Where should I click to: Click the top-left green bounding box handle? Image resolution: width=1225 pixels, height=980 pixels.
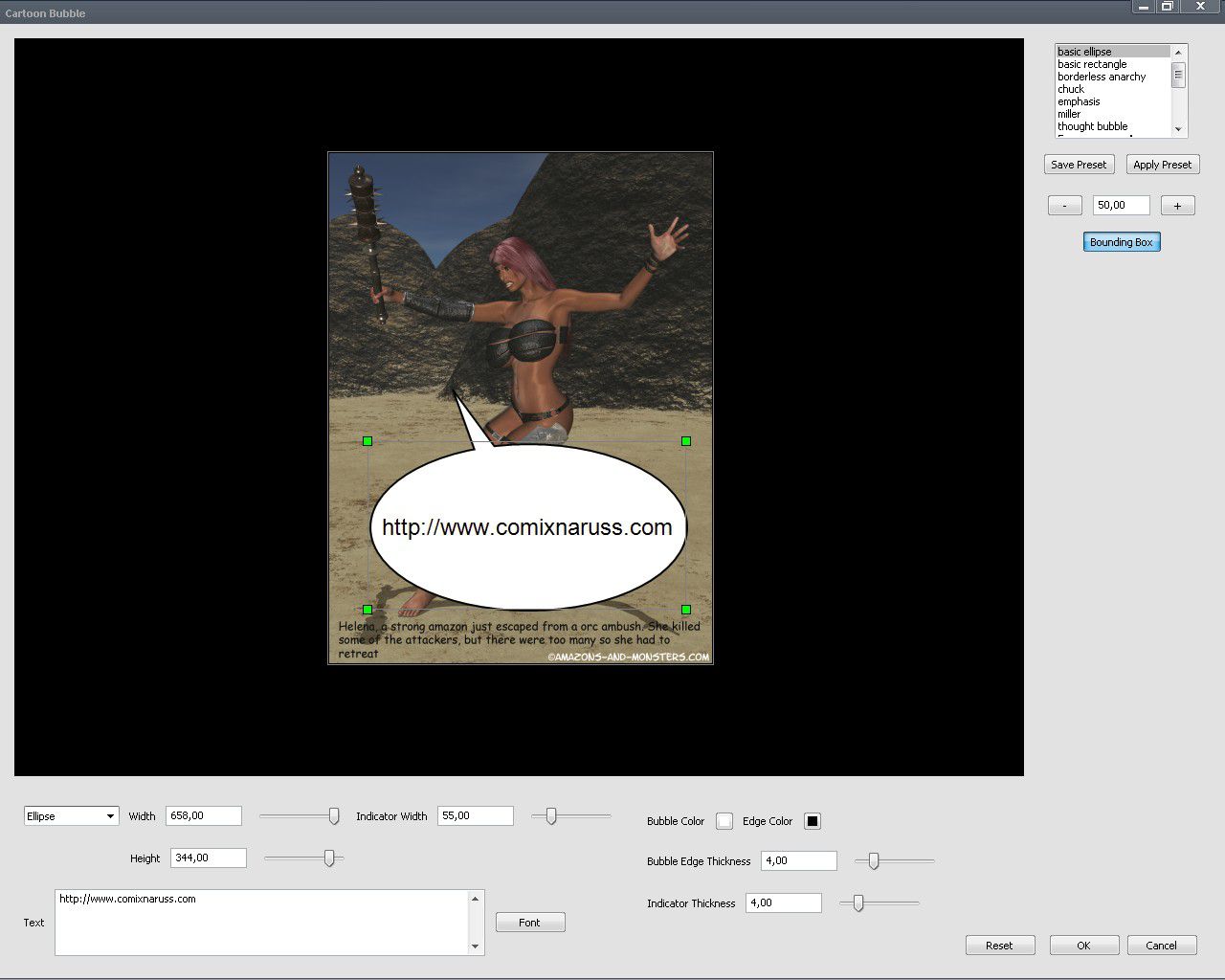pos(367,441)
